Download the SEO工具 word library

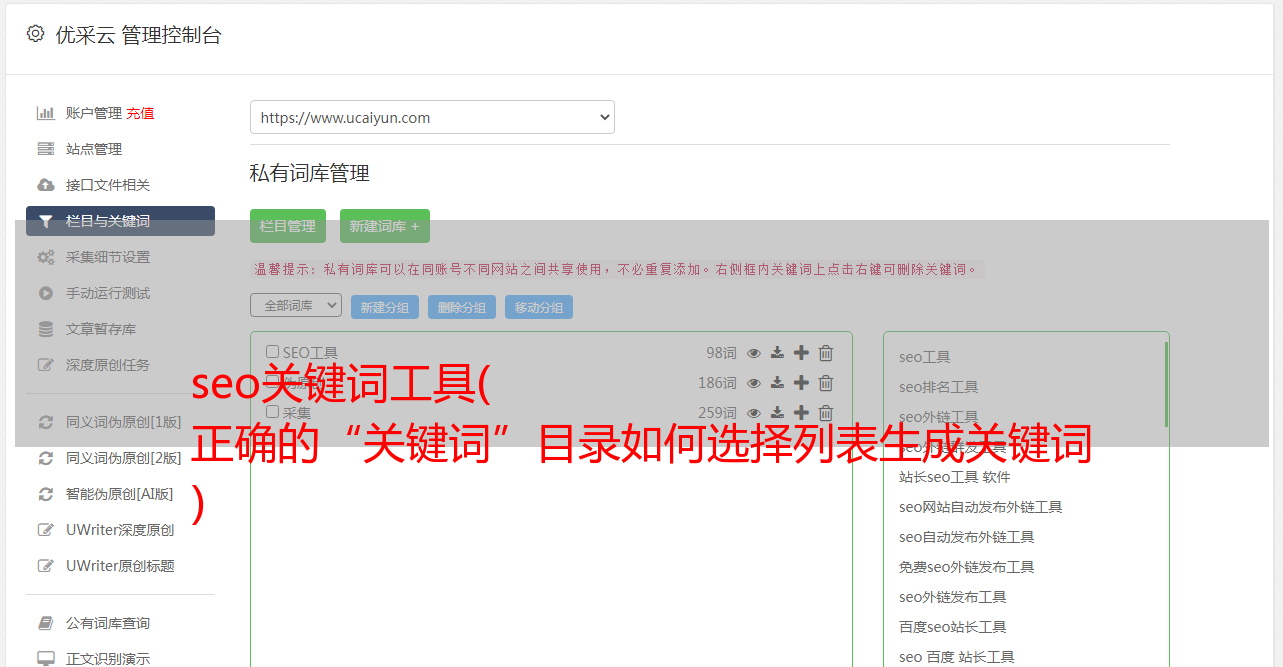click(x=777, y=353)
